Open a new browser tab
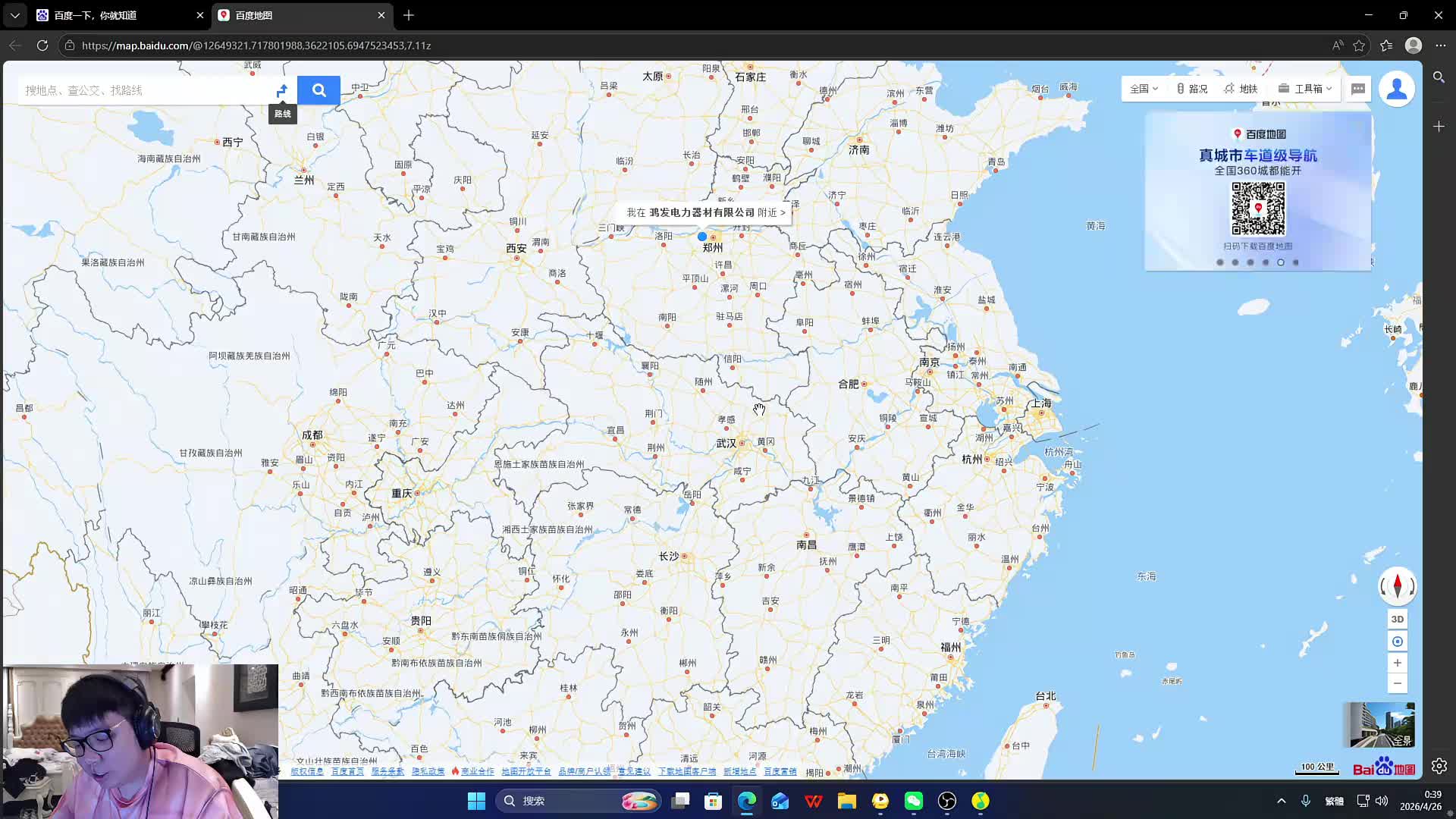1456x819 pixels. [409, 15]
